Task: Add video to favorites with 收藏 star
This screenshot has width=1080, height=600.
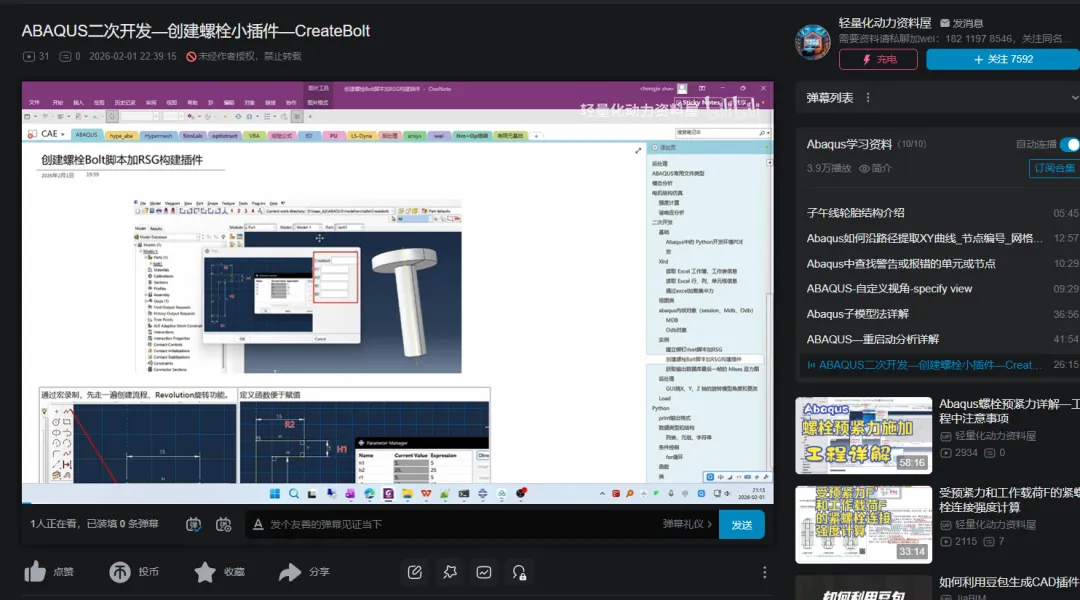Action: (205, 572)
